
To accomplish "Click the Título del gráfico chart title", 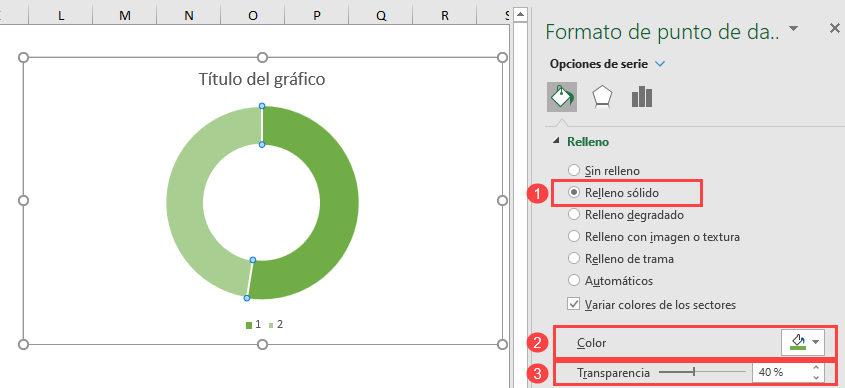I will [x=262, y=79].
